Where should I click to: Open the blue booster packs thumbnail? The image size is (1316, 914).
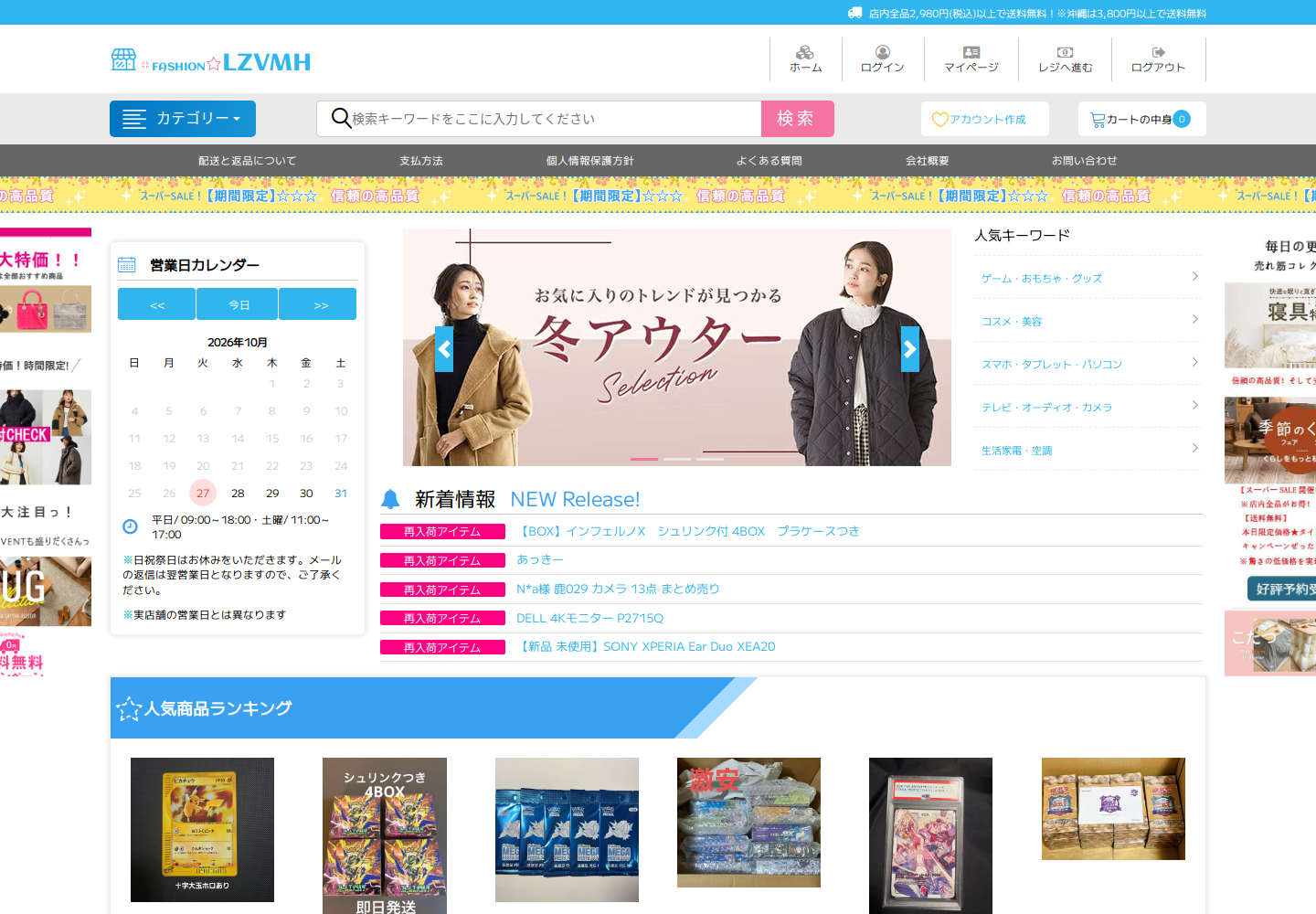567,830
